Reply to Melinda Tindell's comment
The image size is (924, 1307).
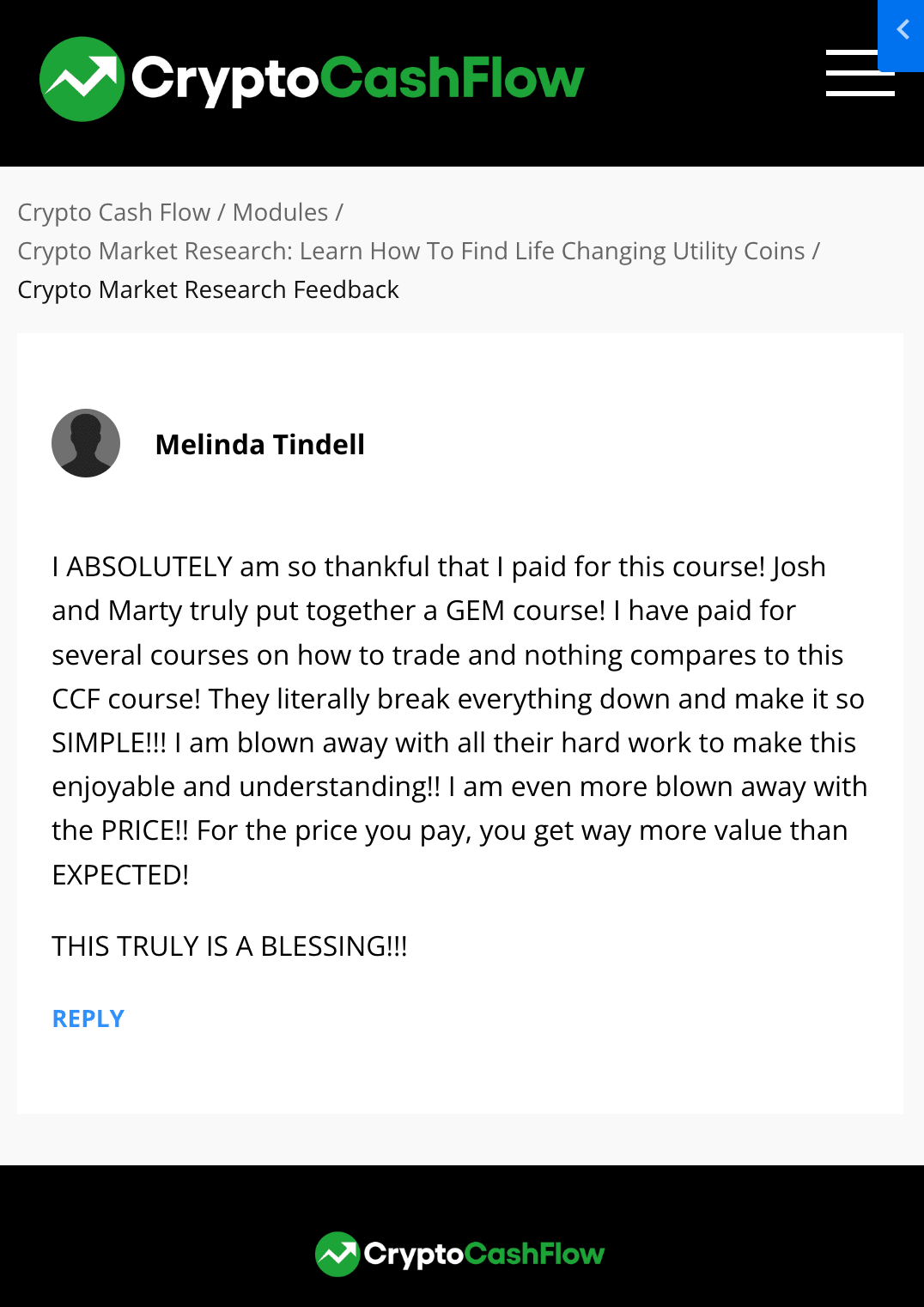click(x=88, y=1018)
